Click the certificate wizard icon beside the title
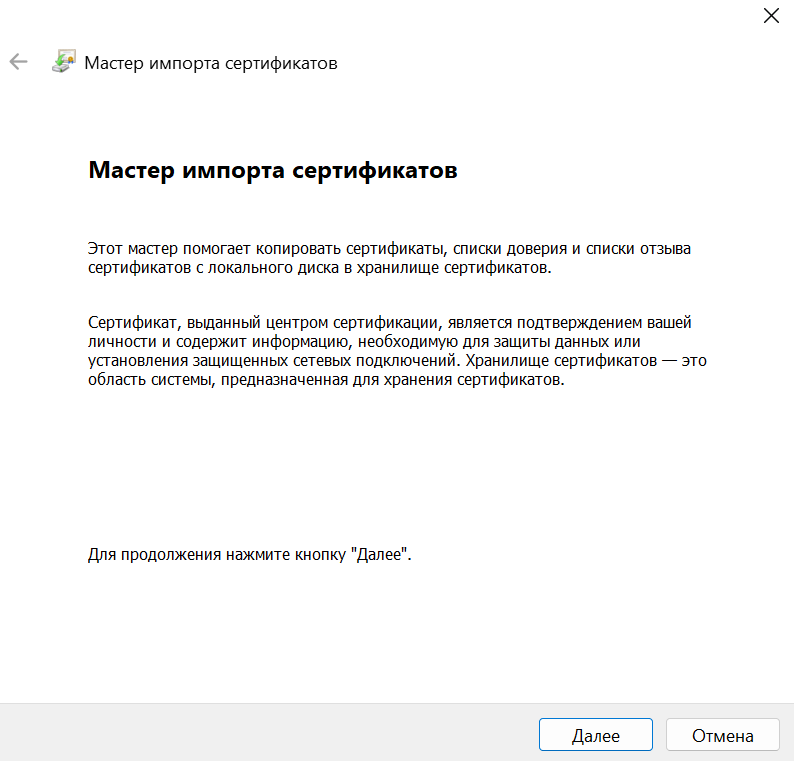 [x=63, y=62]
